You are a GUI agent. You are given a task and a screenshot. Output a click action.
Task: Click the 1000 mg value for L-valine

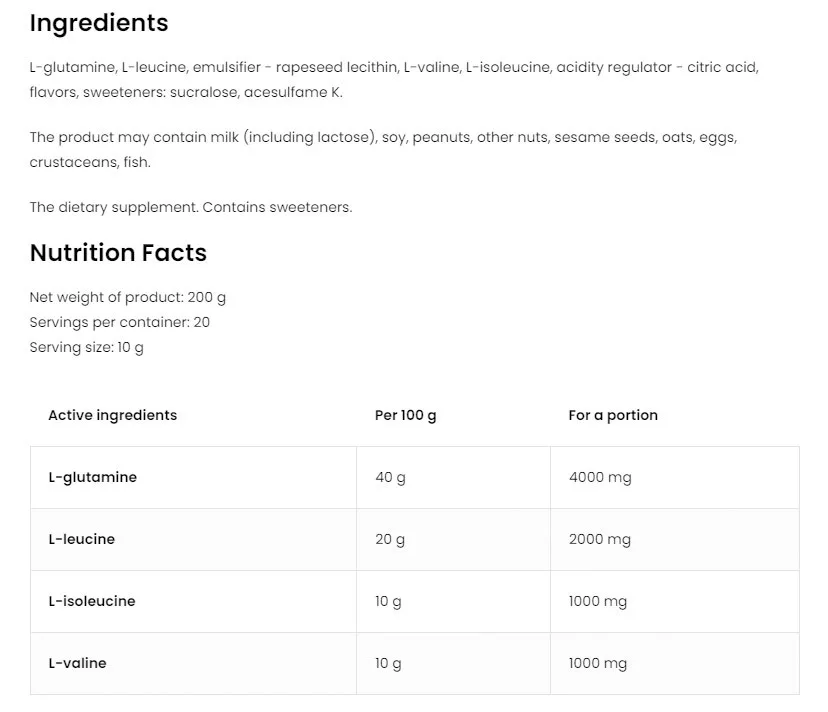coord(598,663)
